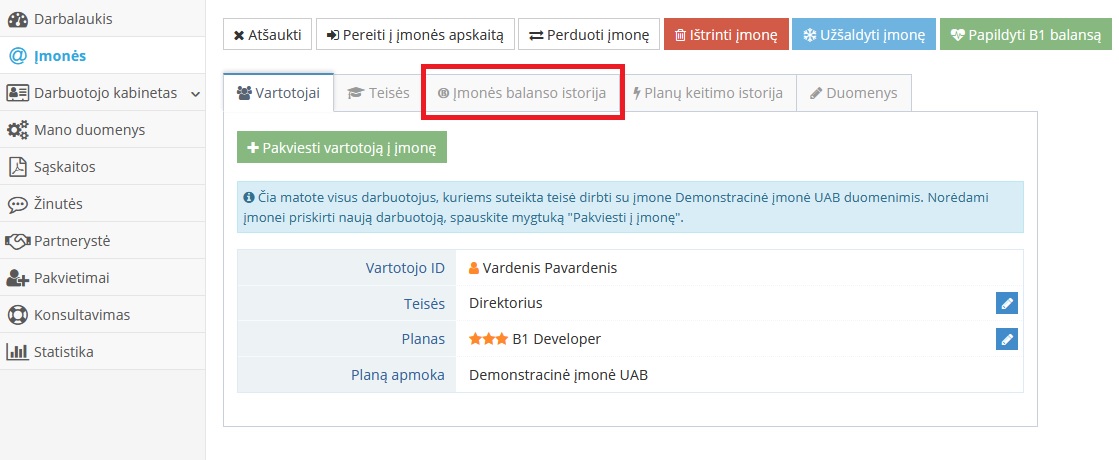
Task: Click the pencil edit icon for Planas
Action: coord(1006,339)
